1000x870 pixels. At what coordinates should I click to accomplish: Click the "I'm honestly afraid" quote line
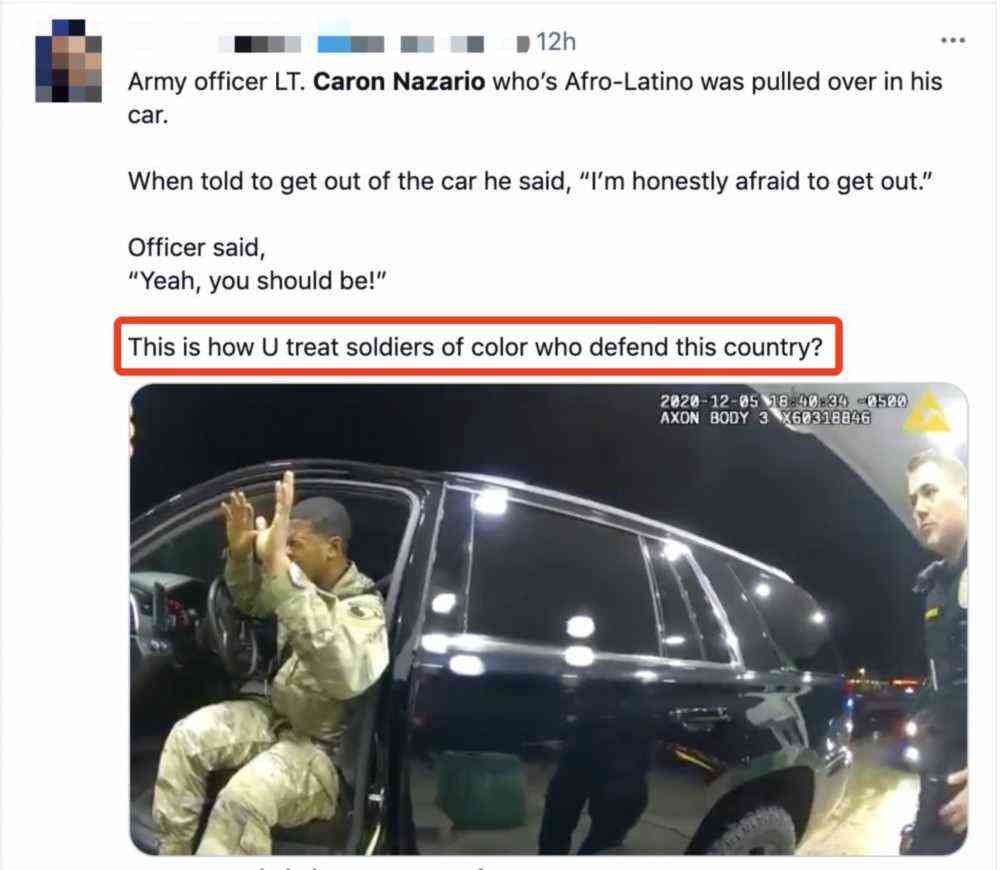[x=530, y=181]
